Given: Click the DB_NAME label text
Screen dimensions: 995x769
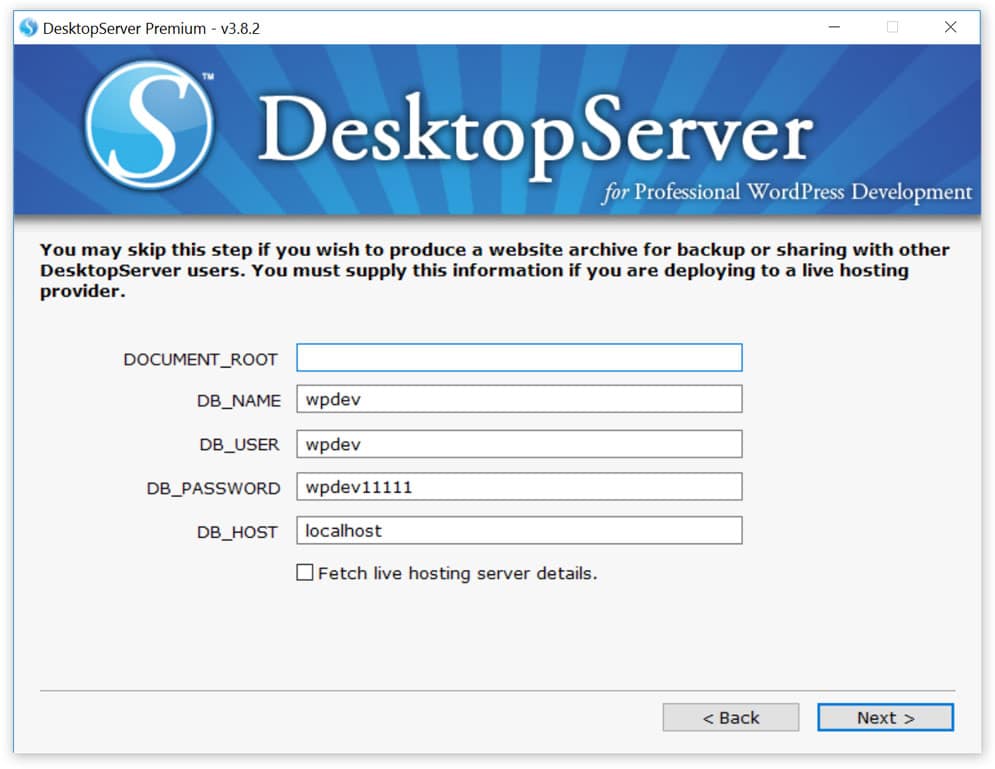Looking at the screenshot, I should tap(239, 401).
